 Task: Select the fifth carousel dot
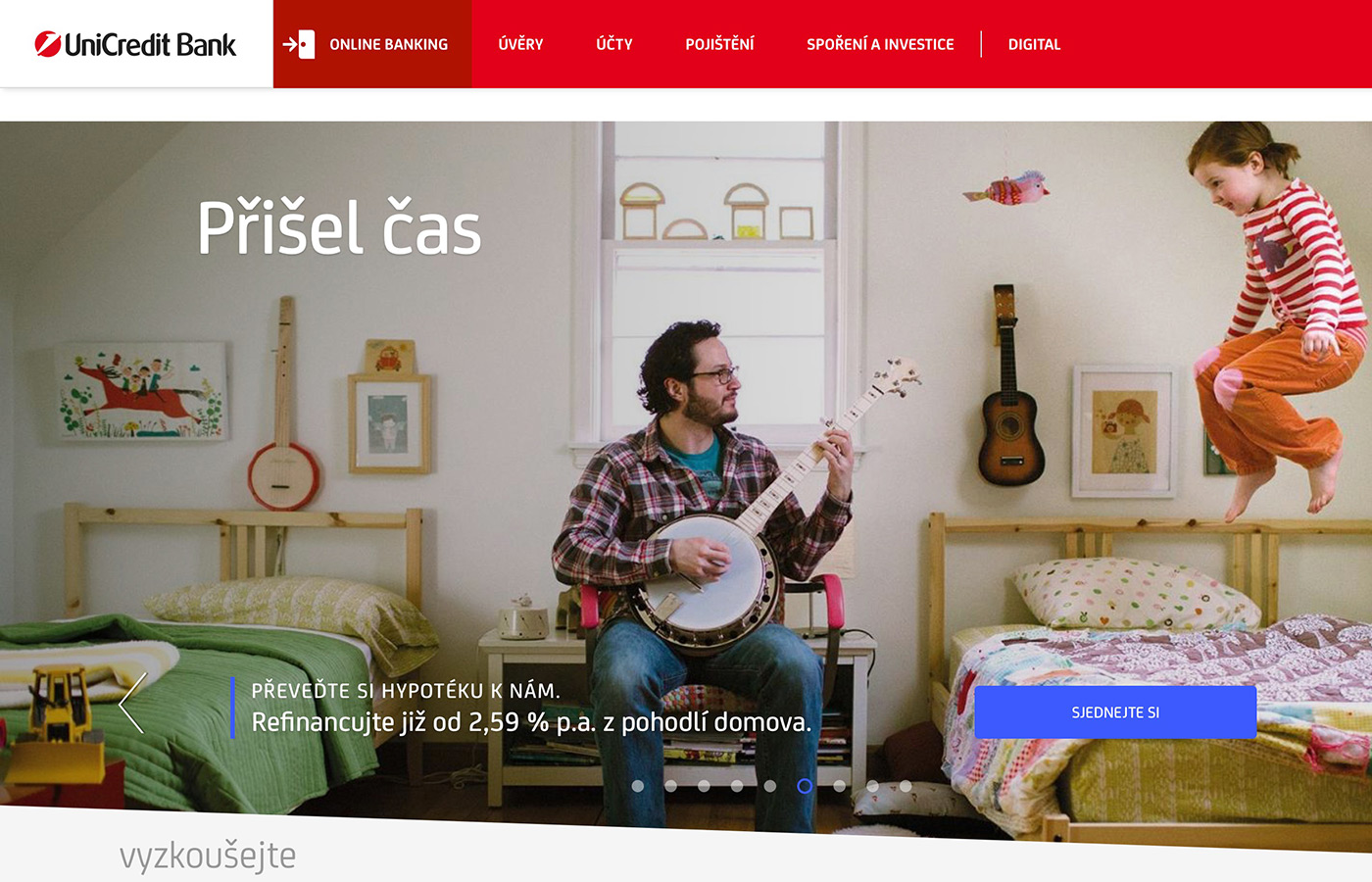[770, 786]
